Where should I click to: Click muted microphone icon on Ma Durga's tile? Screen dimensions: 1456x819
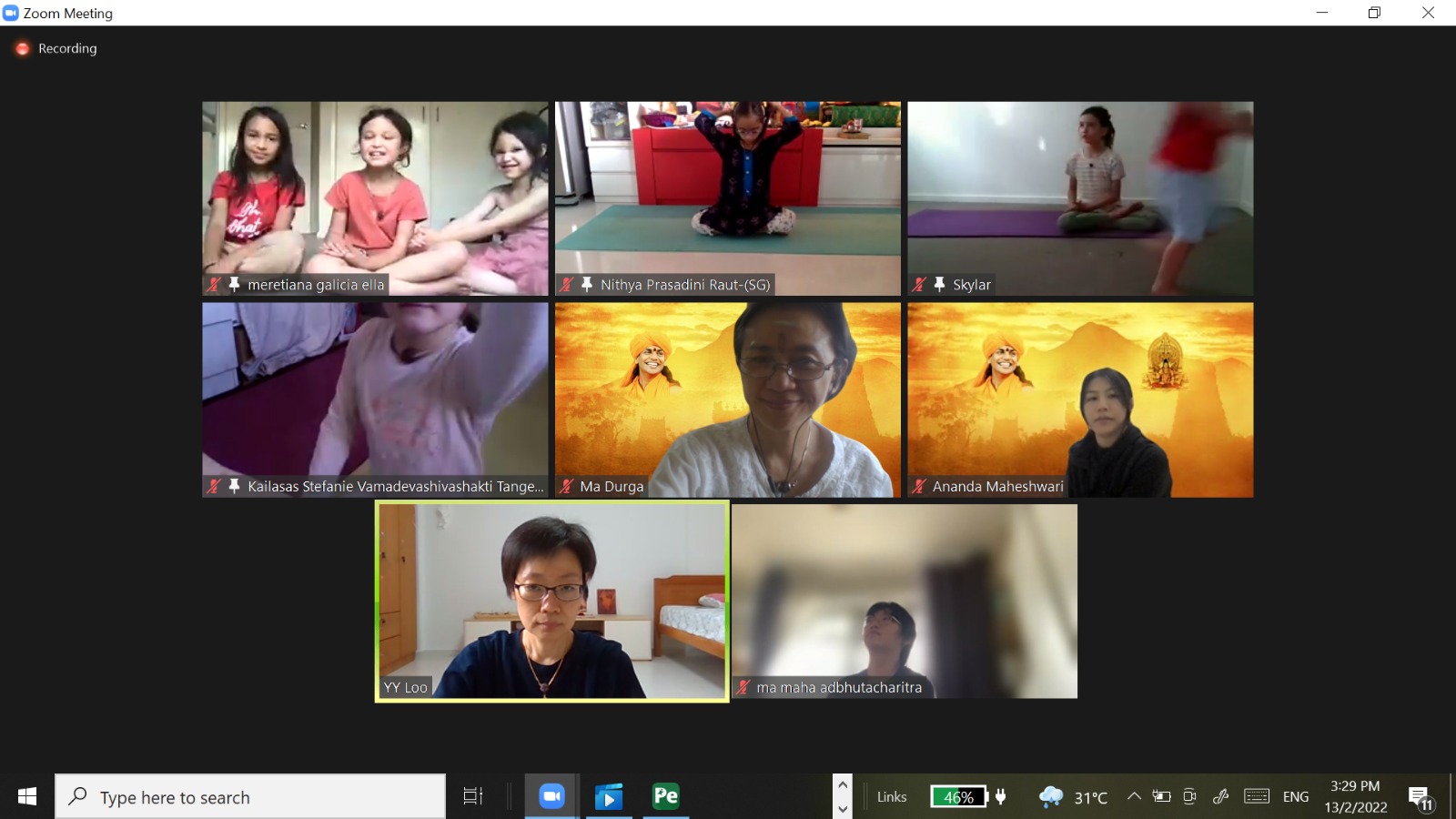tap(566, 486)
